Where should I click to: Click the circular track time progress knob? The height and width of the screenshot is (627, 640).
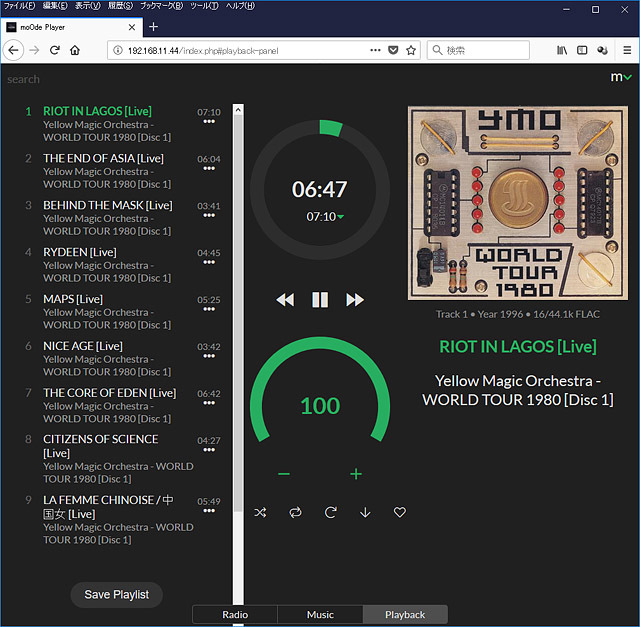pyautogui.click(x=320, y=189)
